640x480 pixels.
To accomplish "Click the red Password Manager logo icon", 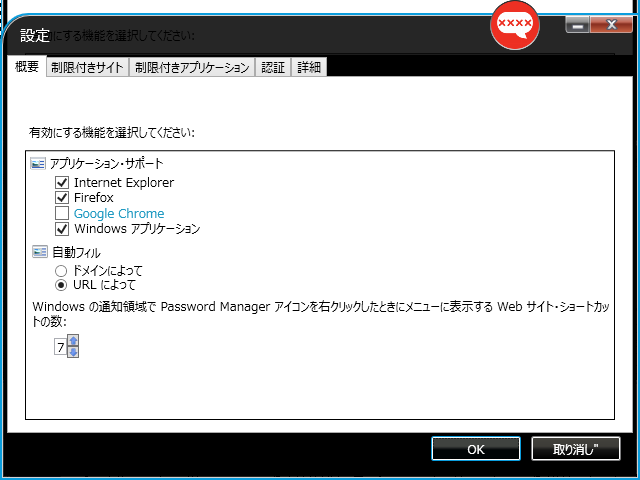I will point(515,25).
